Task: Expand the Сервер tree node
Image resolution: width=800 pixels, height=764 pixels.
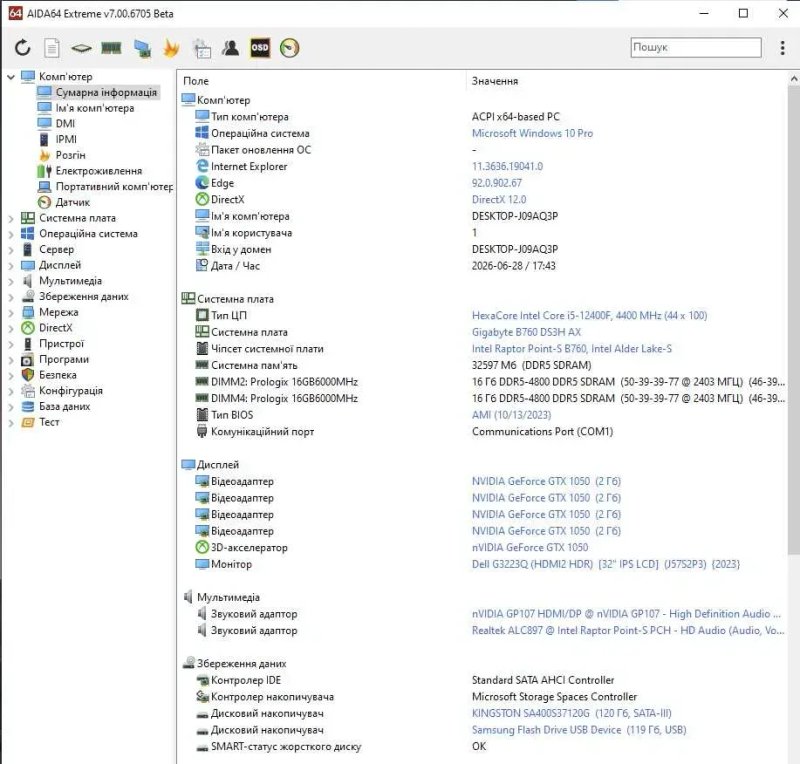Action: coord(11,250)
